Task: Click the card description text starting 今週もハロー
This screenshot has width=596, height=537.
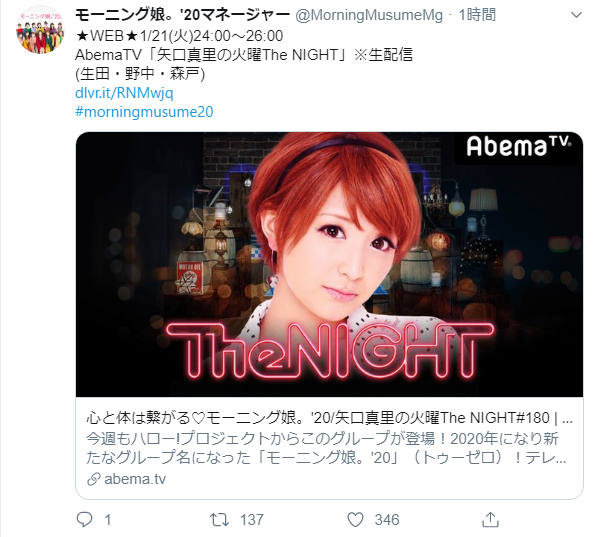Action: click(326, 448)
